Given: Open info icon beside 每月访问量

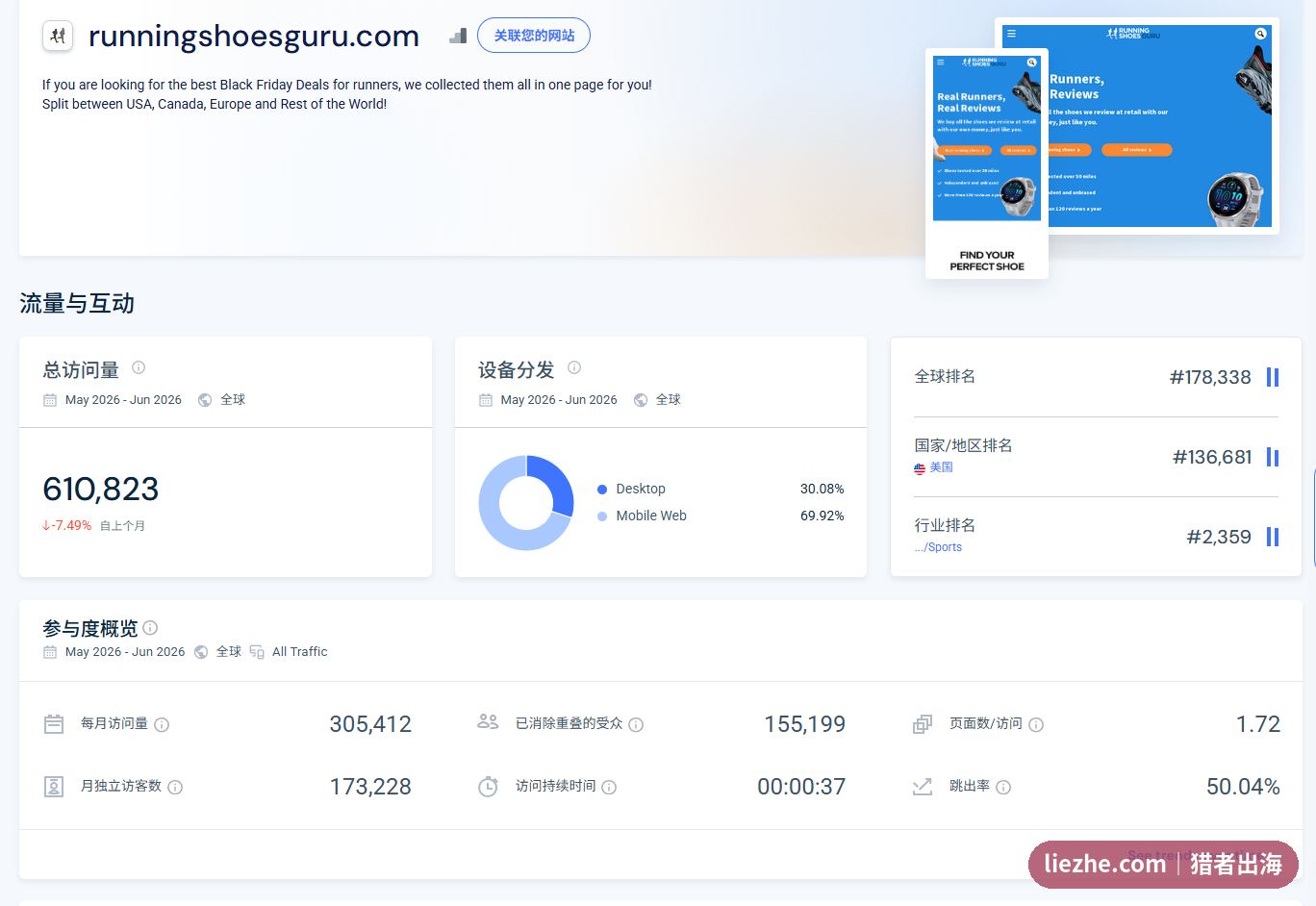Looking at the screenshot, I should (x=162, y=725).
